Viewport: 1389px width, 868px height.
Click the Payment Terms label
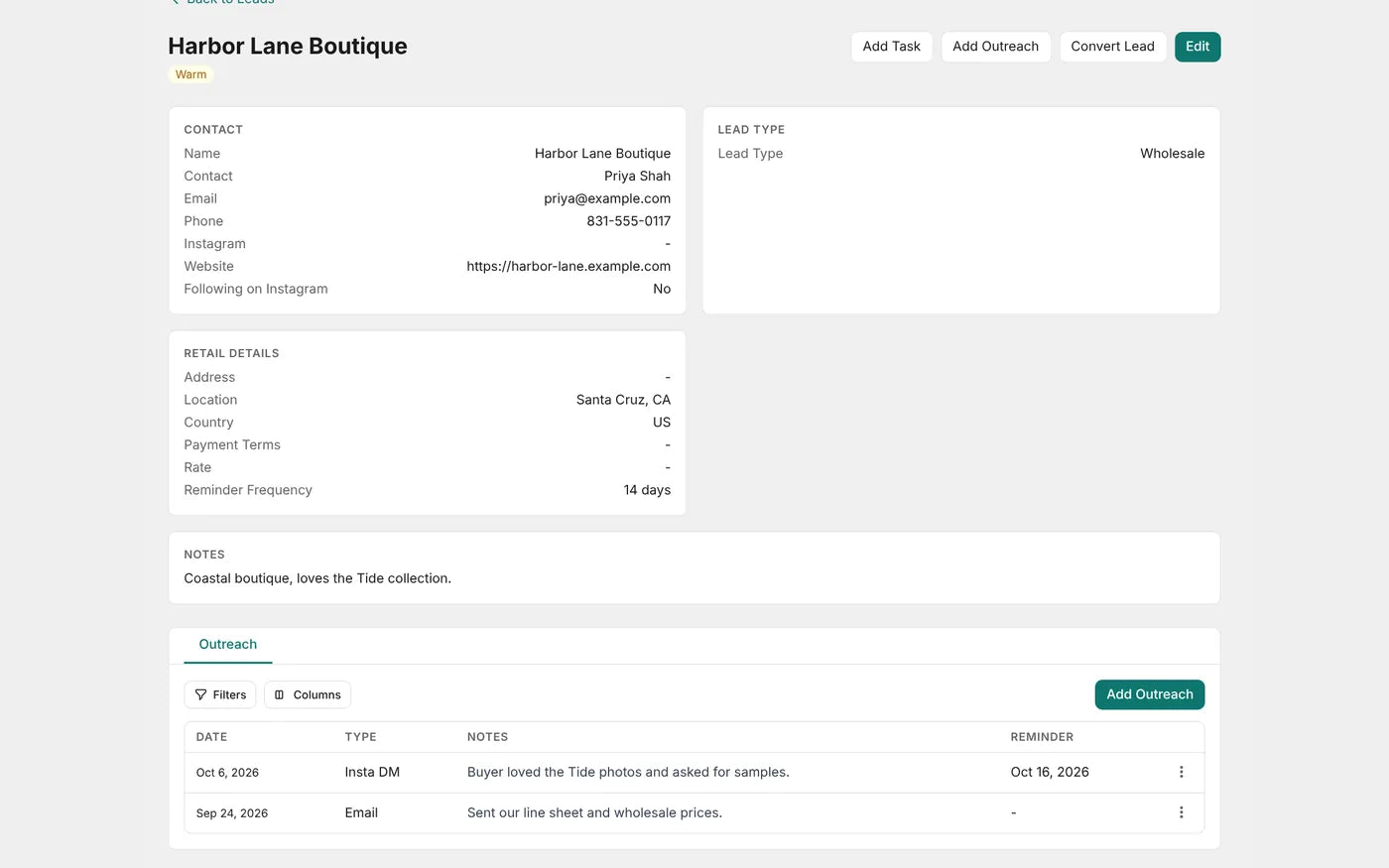click(x=232, y=445)
